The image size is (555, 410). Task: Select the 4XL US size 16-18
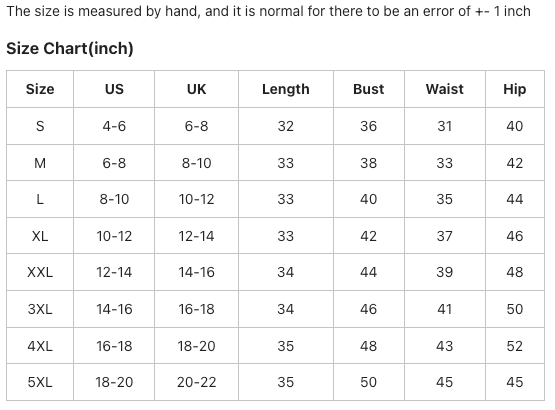click(x=114, y=346)
